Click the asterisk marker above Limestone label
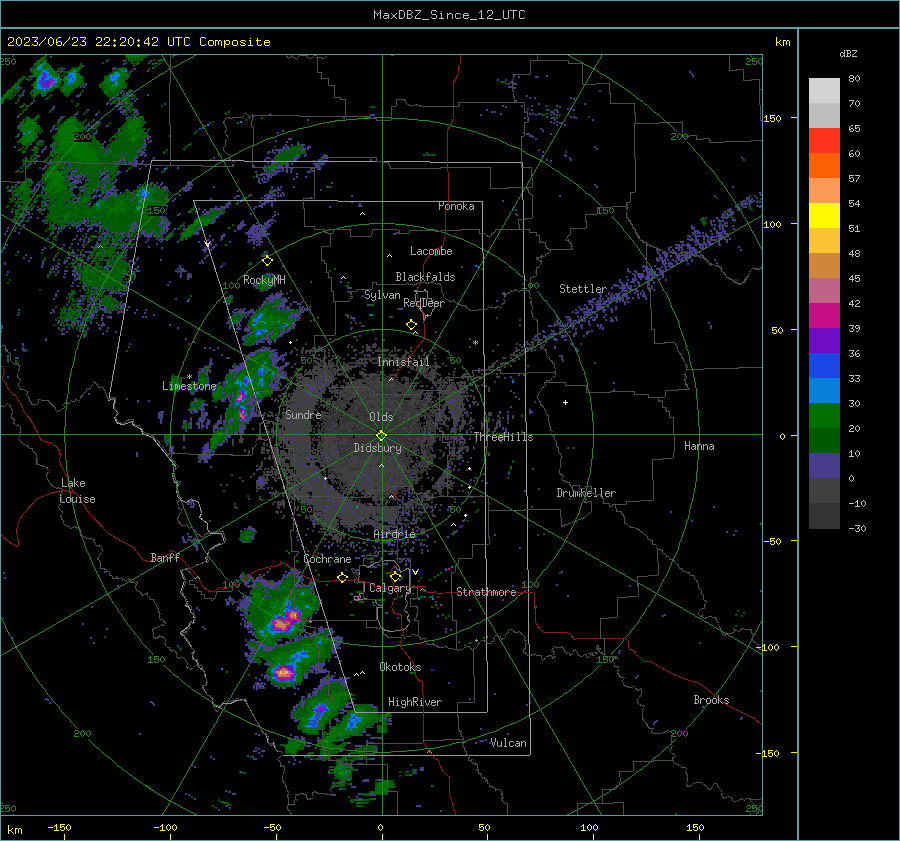 pyautogui.click(x=189, y=377)
